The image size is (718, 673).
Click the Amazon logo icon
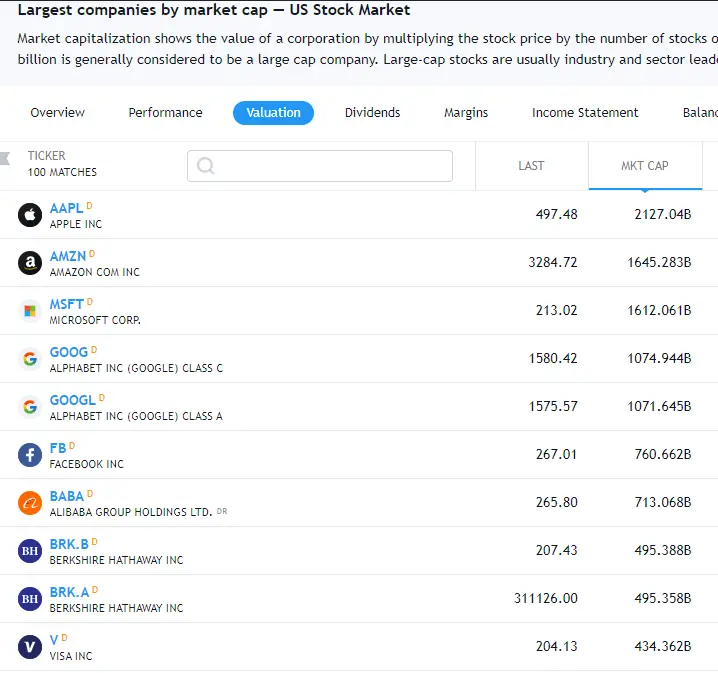(30, 263)
